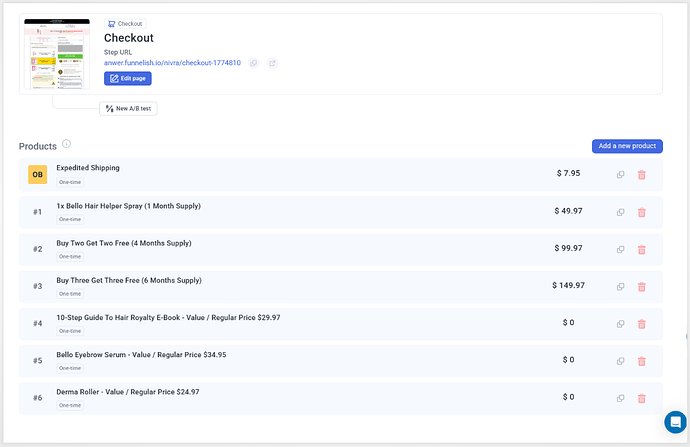690x447 pixels.
Task: Click Add a new product button
Action: point(627,146)
